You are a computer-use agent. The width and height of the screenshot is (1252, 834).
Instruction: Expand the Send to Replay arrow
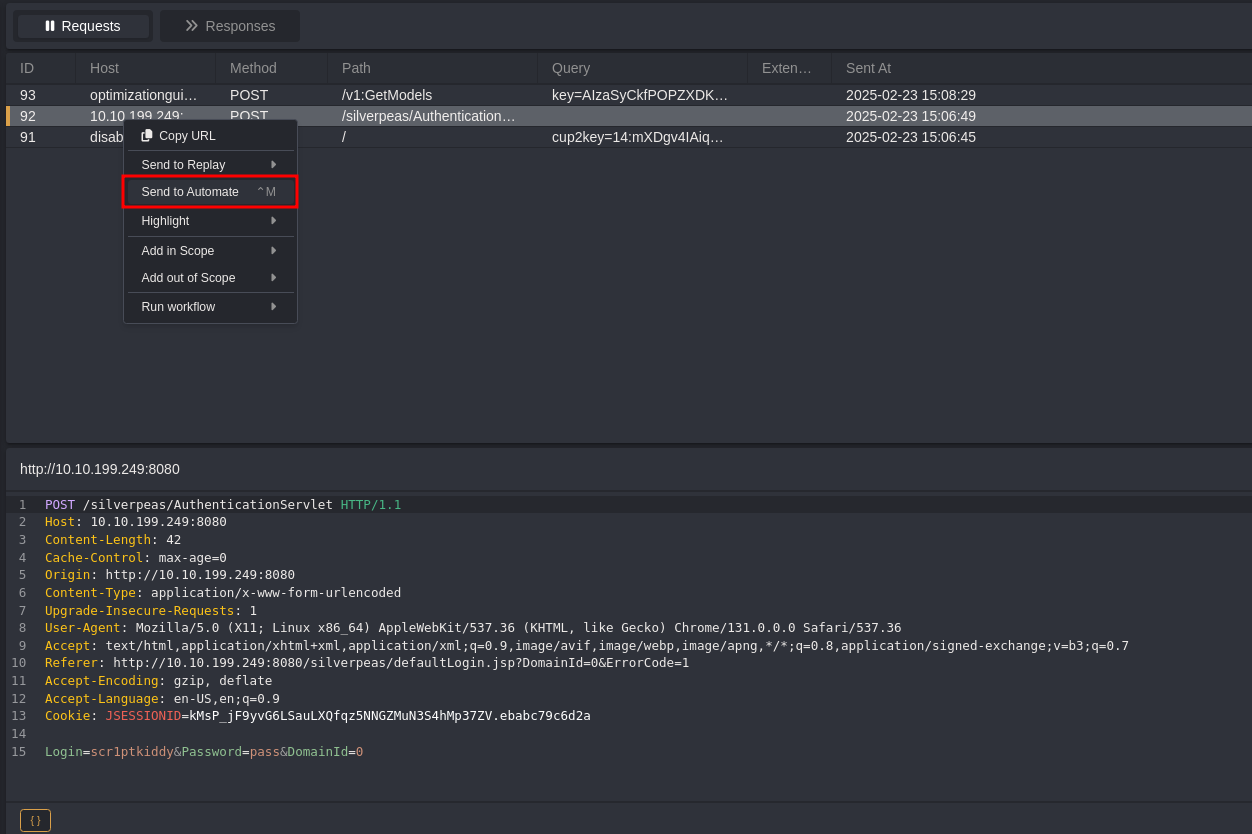tap(273, 165)
